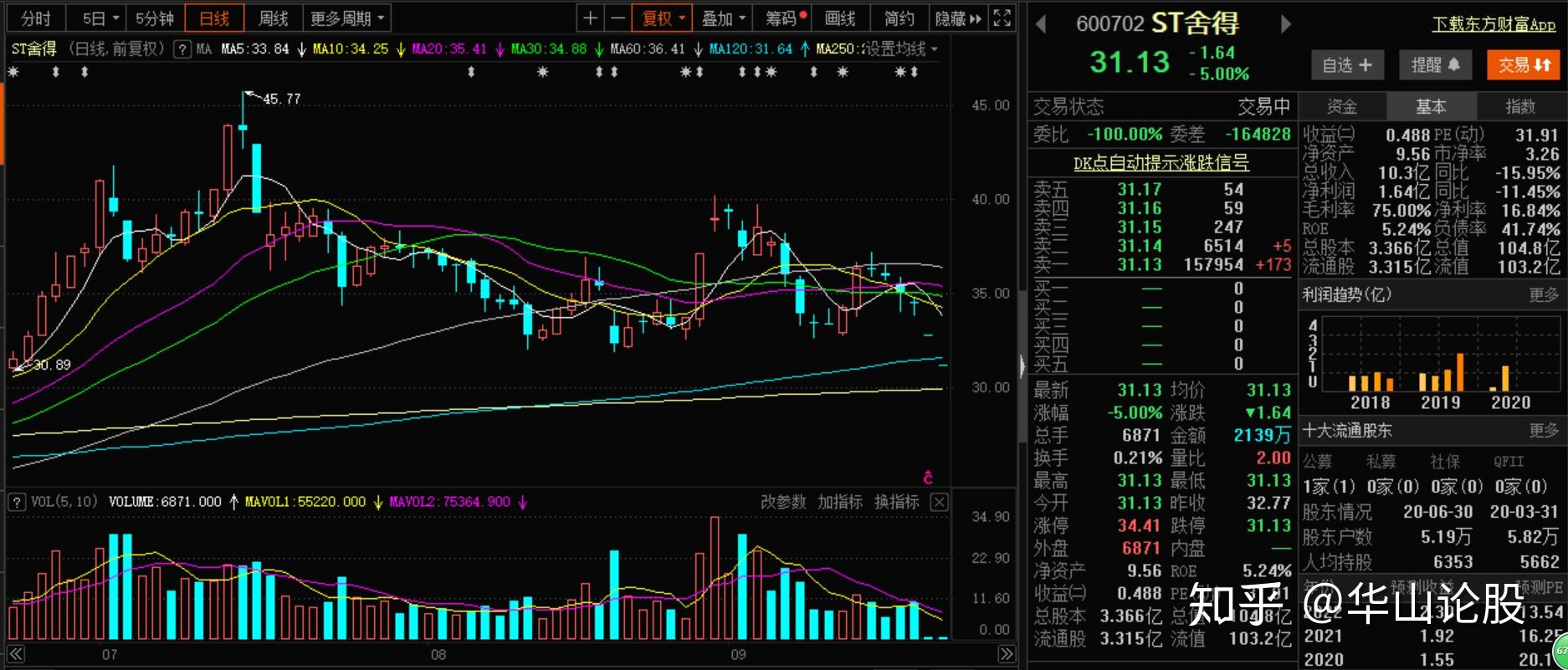Click the cyan MA120:31.64 legend
Image resolution: width=1568 pixels, height=670 pixels.
[x=751, y=49]
